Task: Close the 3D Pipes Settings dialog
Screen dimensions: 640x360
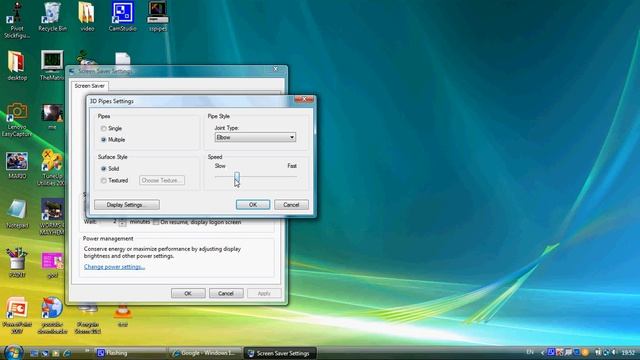Action: 304,100
